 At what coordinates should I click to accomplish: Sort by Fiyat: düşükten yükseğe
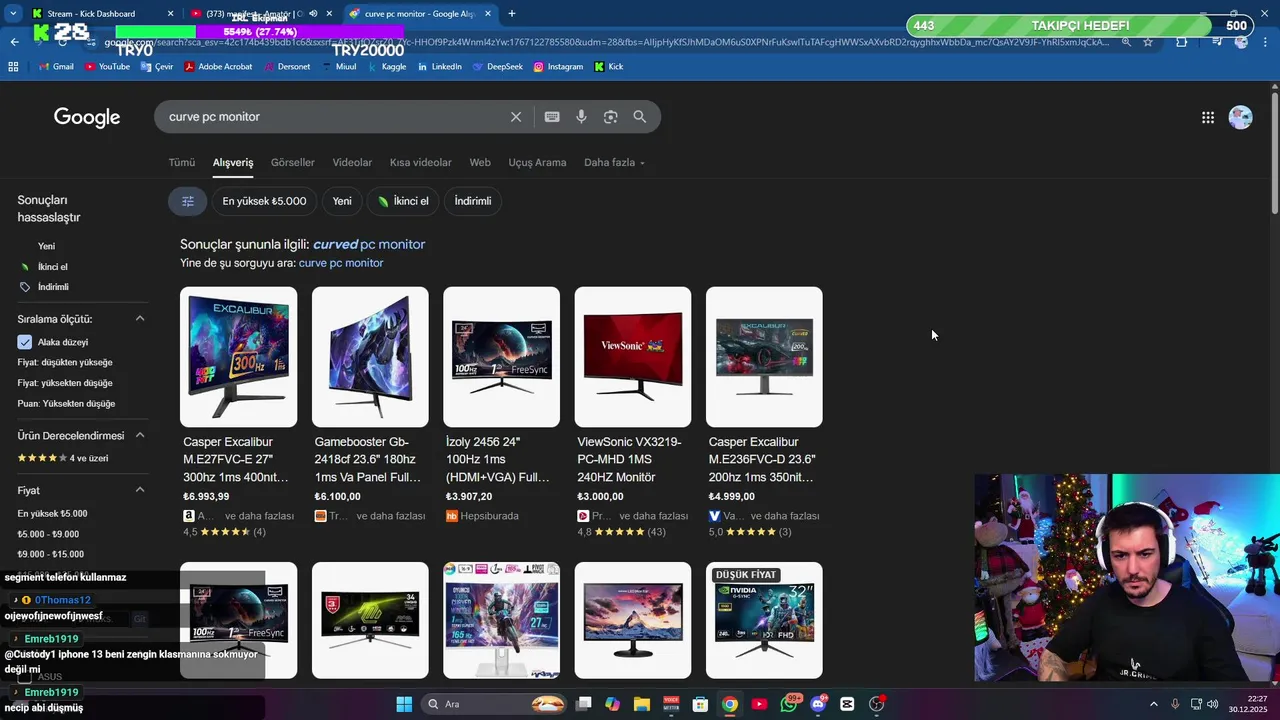coord(65,363)
